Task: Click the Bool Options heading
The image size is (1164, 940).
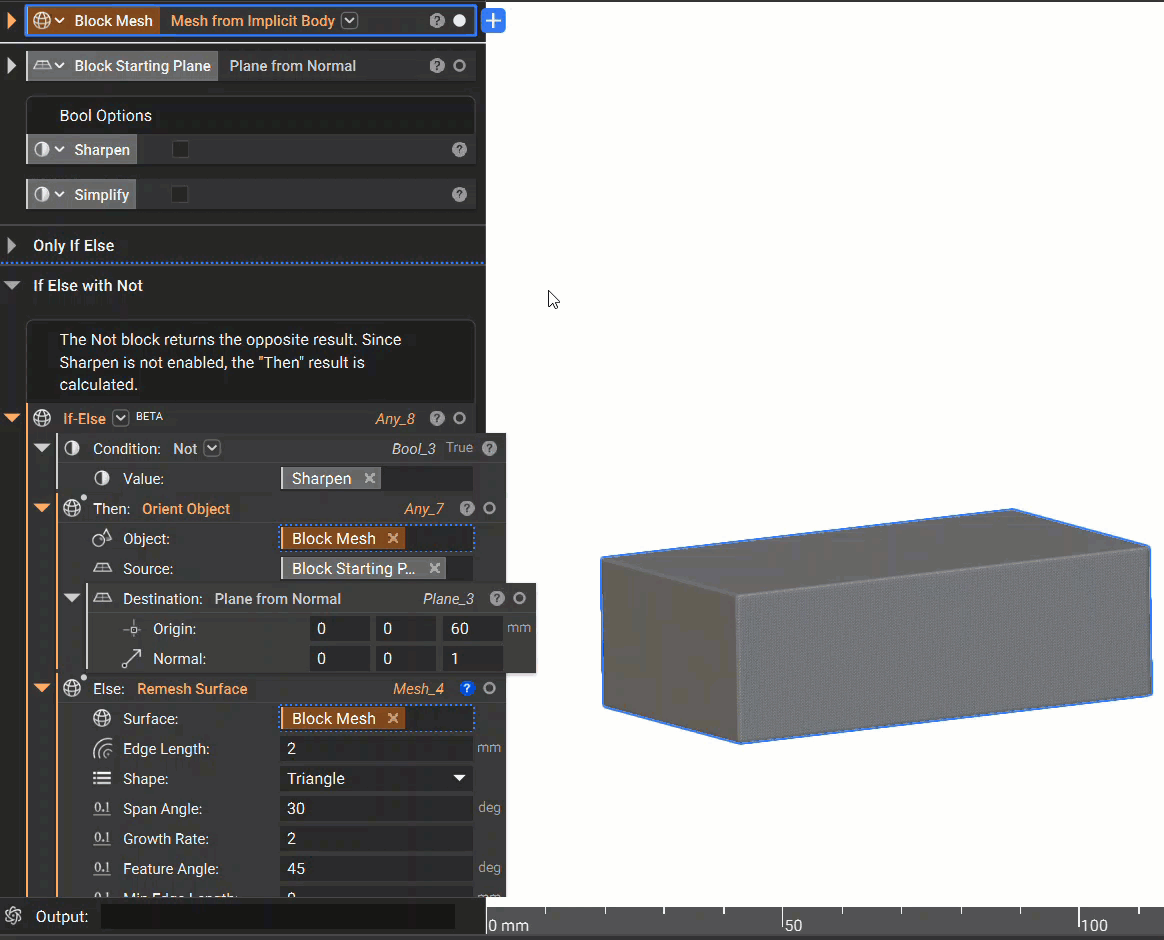Action: click(x=105, y=115)
